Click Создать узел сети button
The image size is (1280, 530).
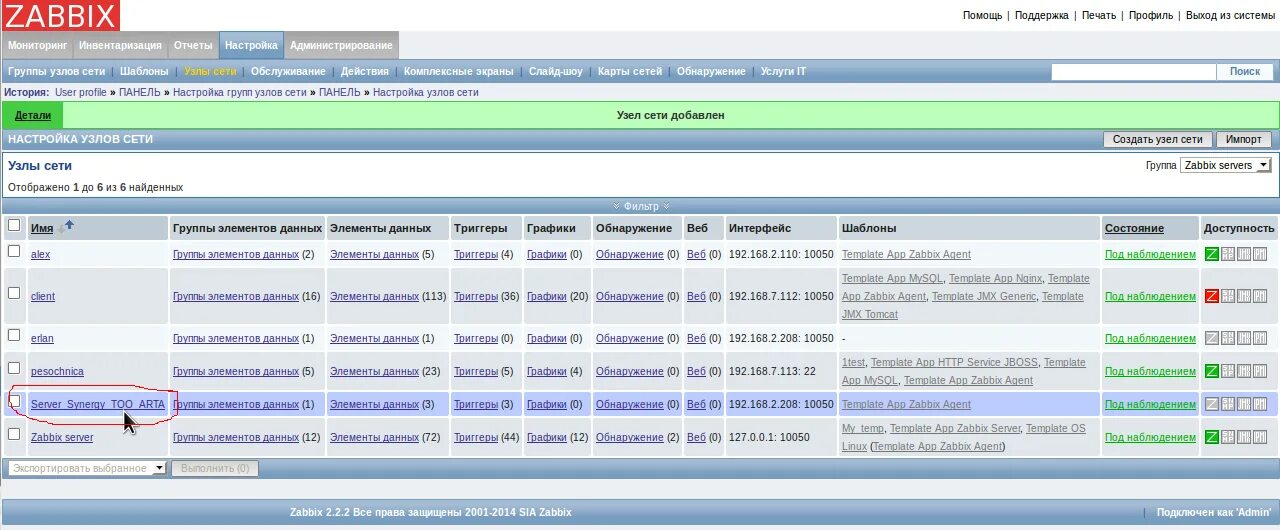pyautogui.click(x=1158, y=139)
